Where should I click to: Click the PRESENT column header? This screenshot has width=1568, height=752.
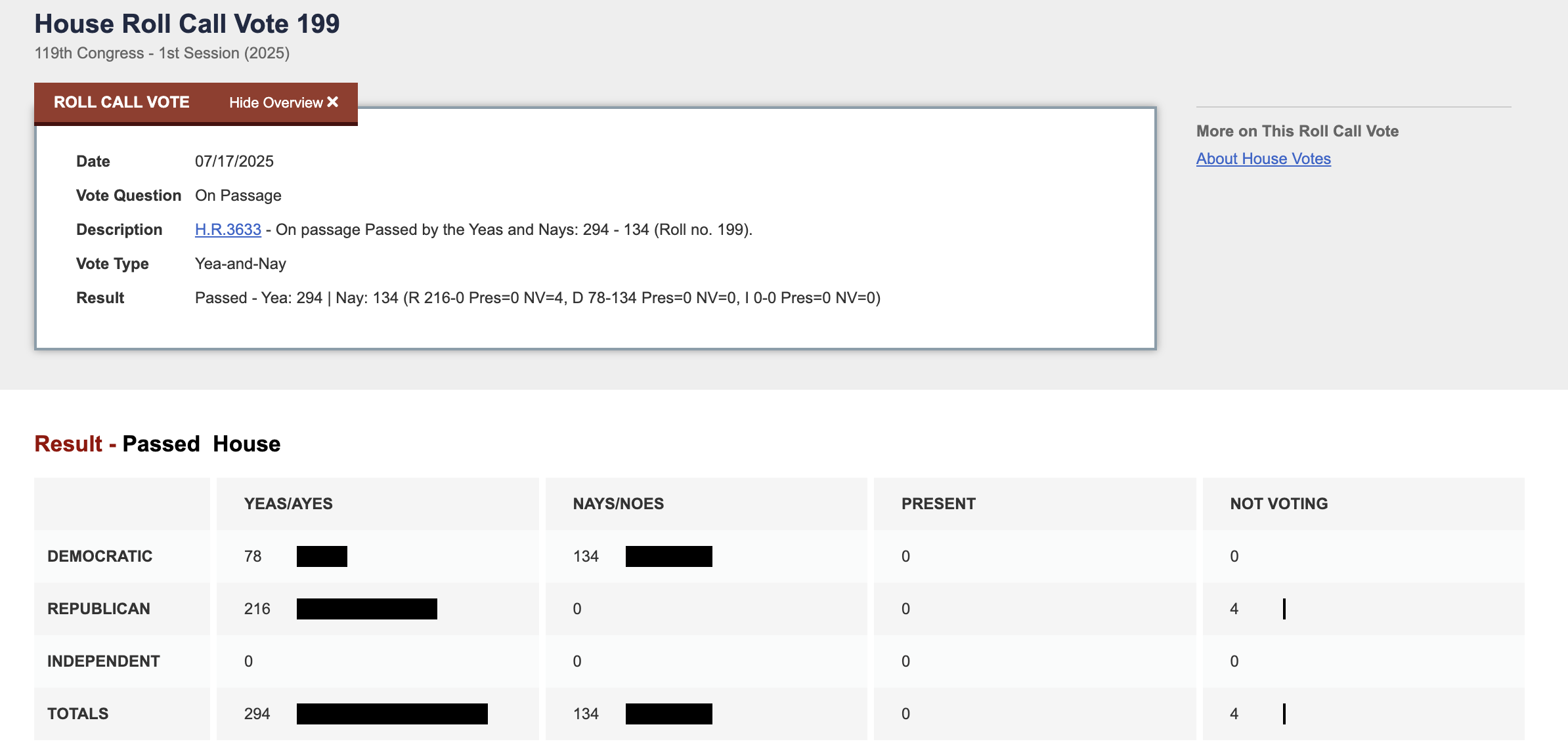click(938, 504)
